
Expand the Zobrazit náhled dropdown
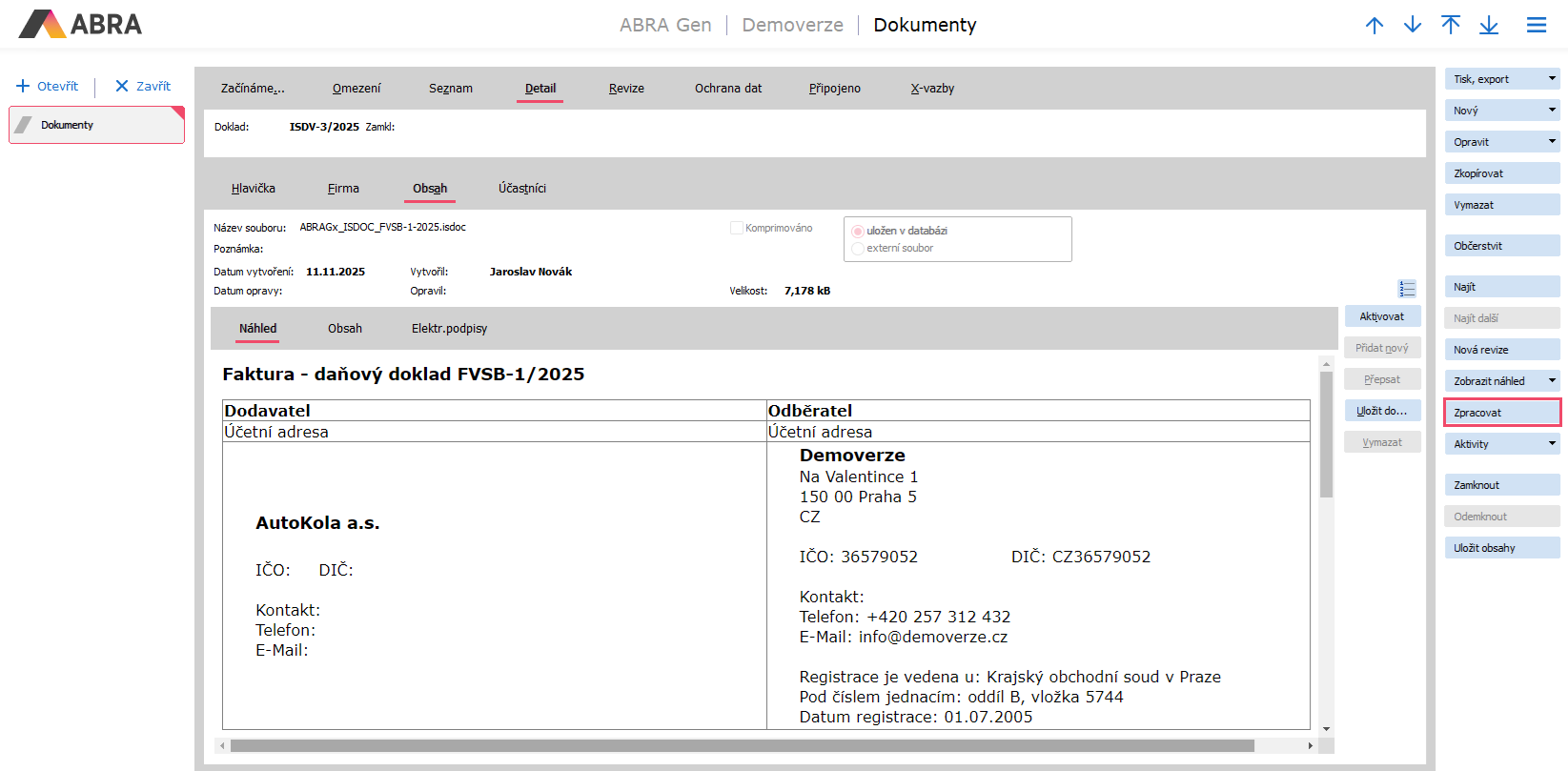[1552, 381]
